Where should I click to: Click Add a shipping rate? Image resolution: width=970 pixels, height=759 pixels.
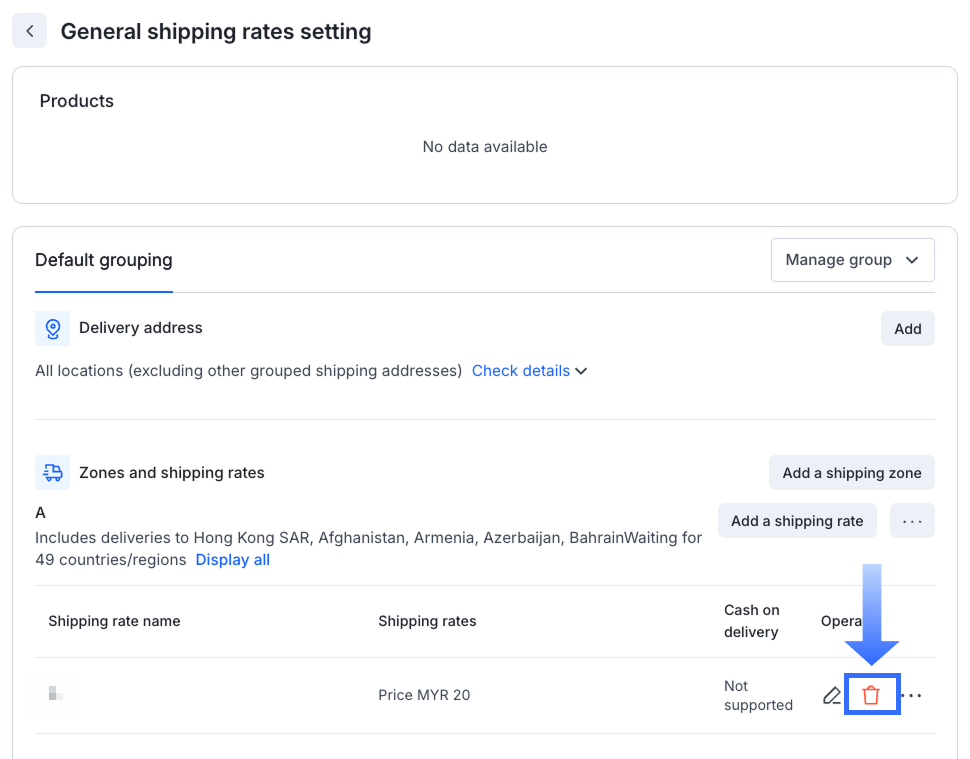click(797, 521)
